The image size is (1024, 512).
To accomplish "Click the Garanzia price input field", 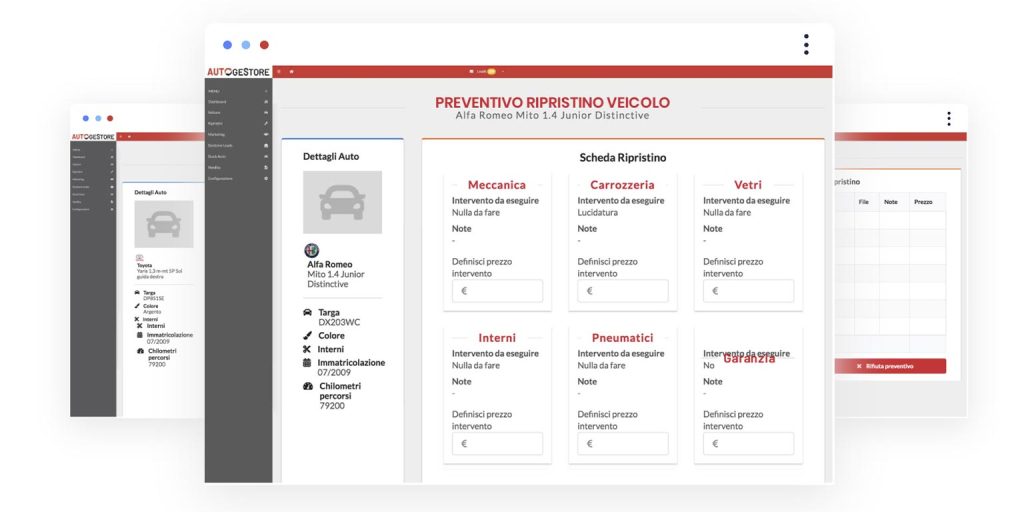I will click(748, 443).
